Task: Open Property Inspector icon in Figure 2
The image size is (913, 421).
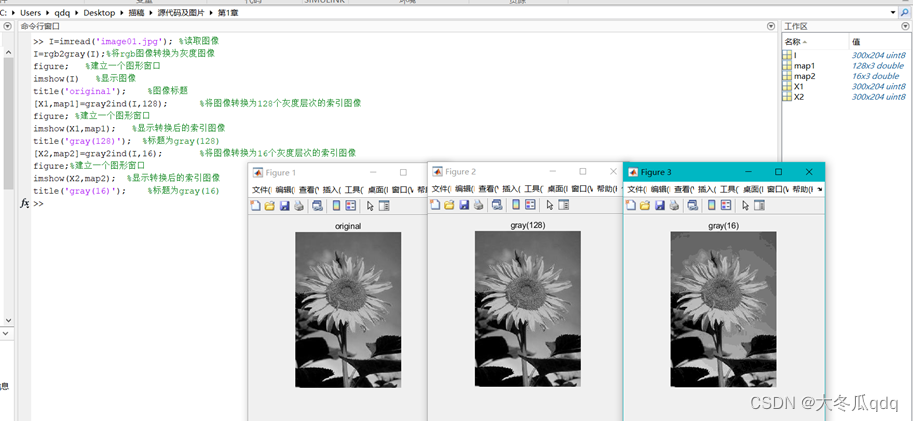Action: click(564, 204)
